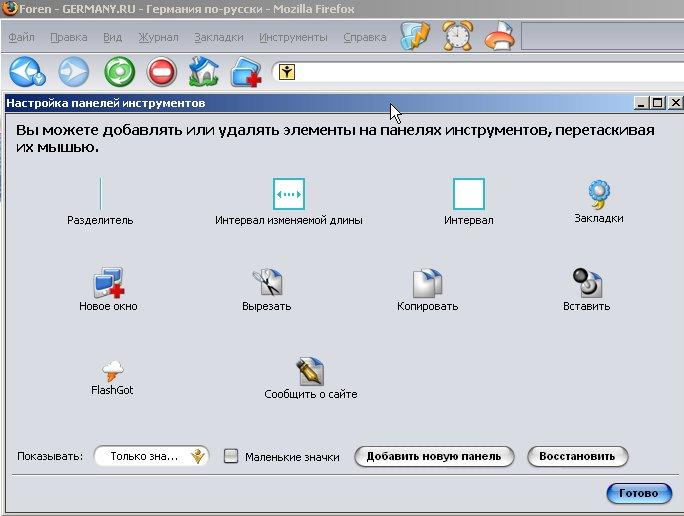Open the Вид menu
The image size is (684, 516).
pos(112,38)
